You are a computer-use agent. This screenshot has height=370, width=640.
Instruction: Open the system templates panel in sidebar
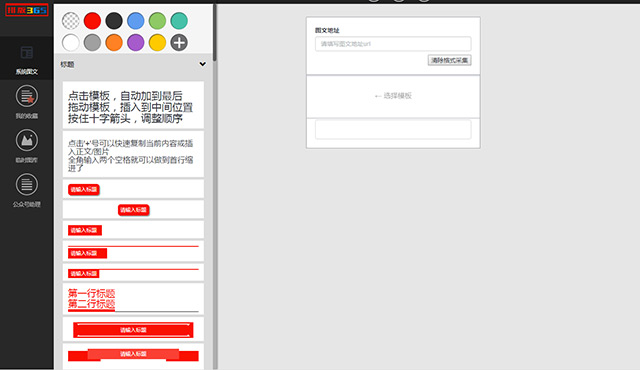(x=27, y=58)
